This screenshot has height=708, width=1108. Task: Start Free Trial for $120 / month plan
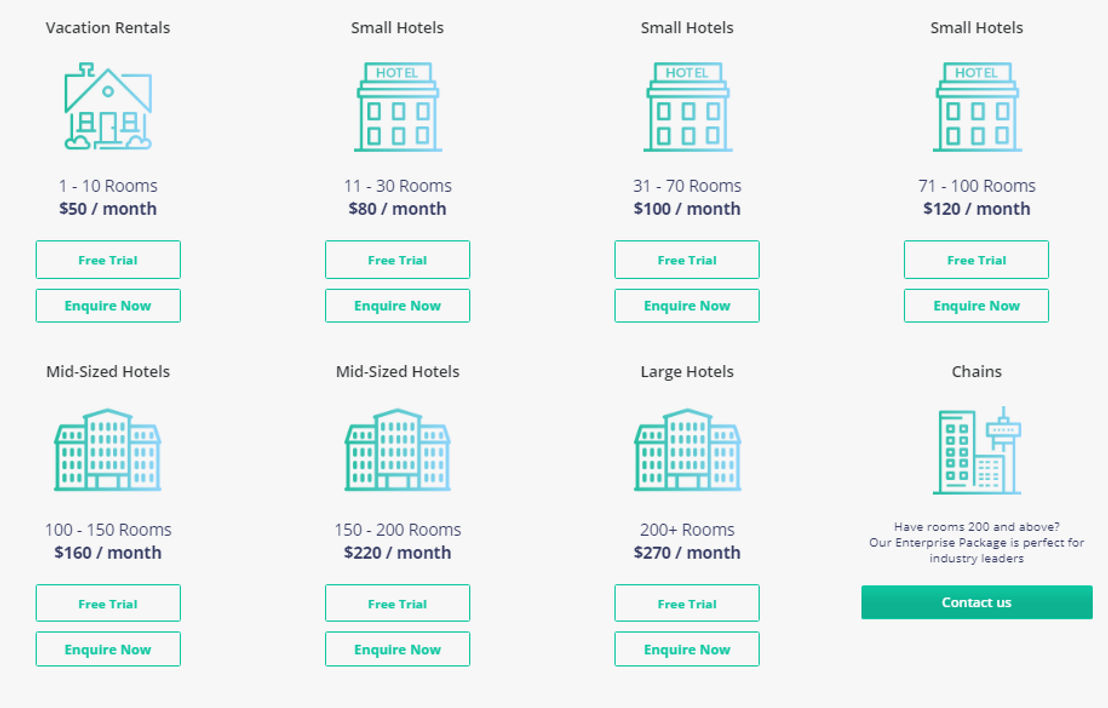[977, 259]
